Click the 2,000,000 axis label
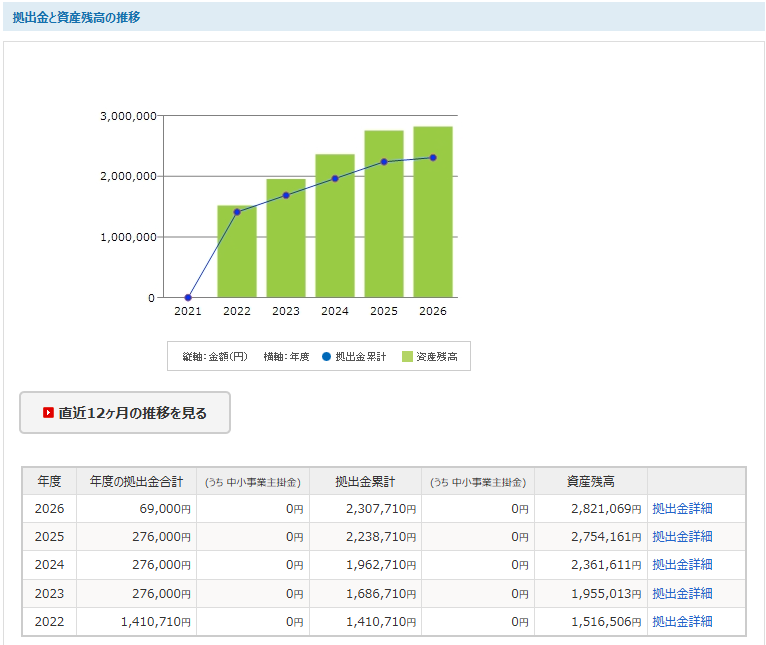 (x=128, y=176)
